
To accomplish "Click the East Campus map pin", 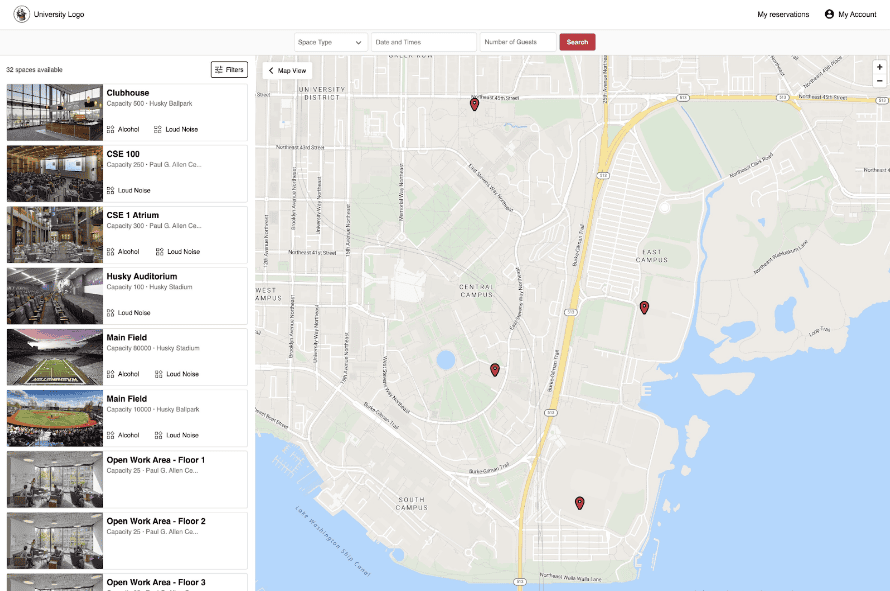I will pos(645,308).
